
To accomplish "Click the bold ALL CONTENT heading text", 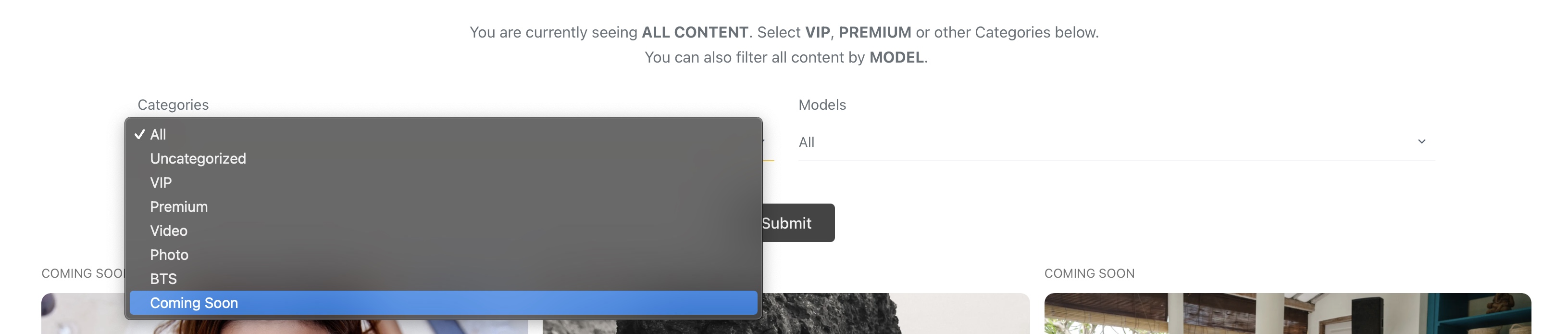I will tap(695, 32).
